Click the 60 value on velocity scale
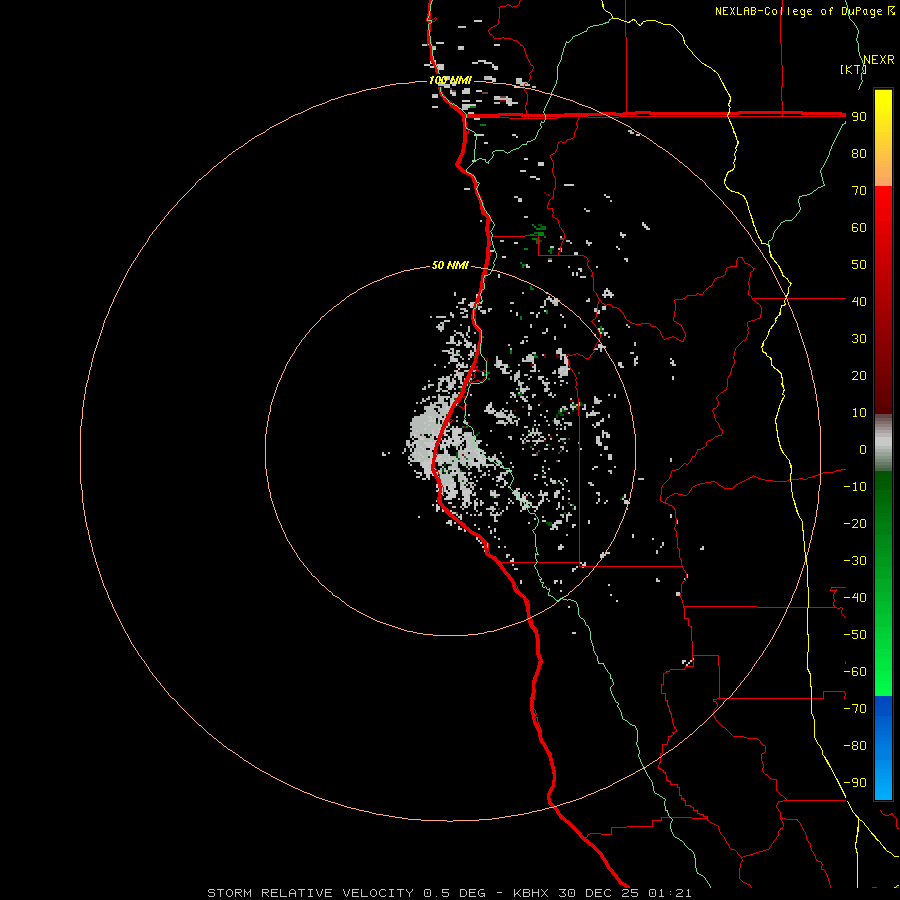This screenshot has width=900, height=900. 859,227
